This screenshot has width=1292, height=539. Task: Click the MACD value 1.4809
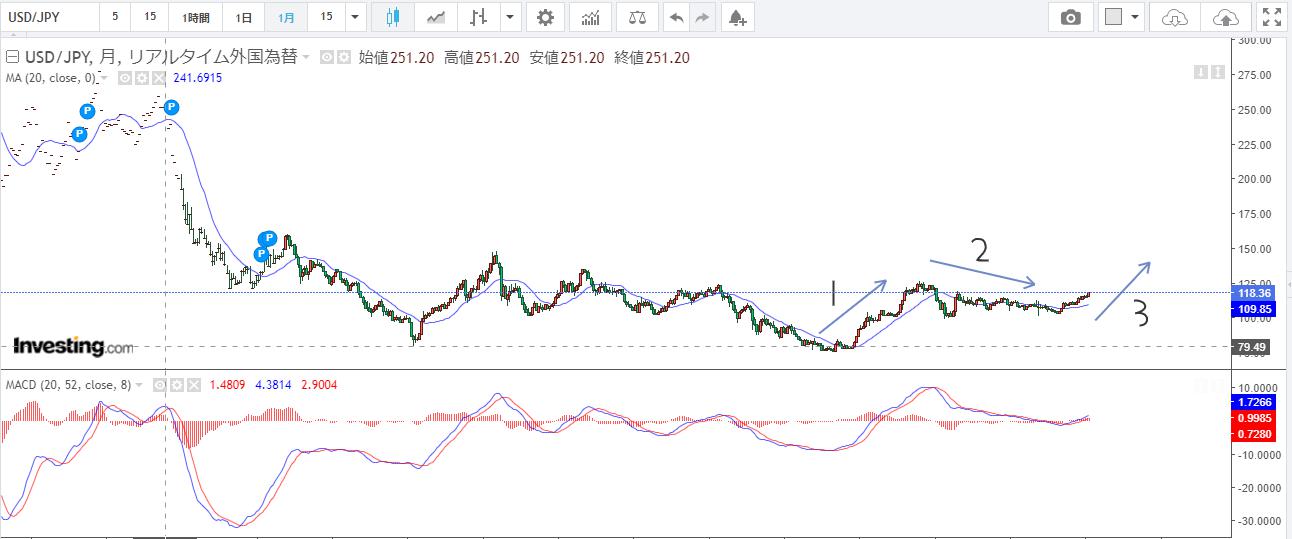click(229, 384)
